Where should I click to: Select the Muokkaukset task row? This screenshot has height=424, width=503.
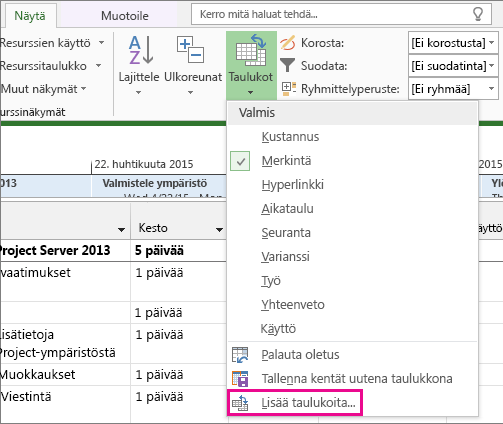[65, 375]
